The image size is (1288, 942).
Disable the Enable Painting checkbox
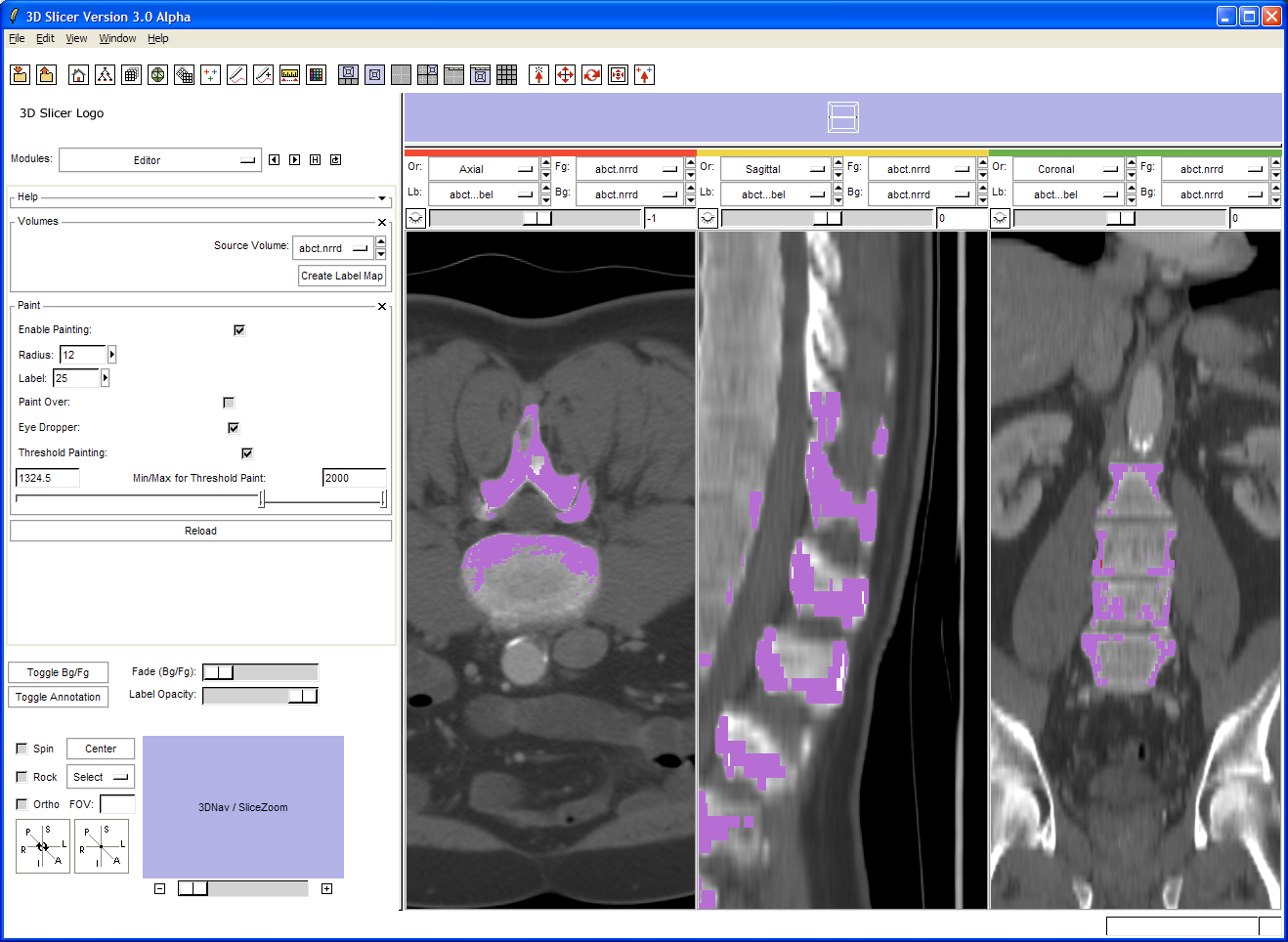click(239, 330)
